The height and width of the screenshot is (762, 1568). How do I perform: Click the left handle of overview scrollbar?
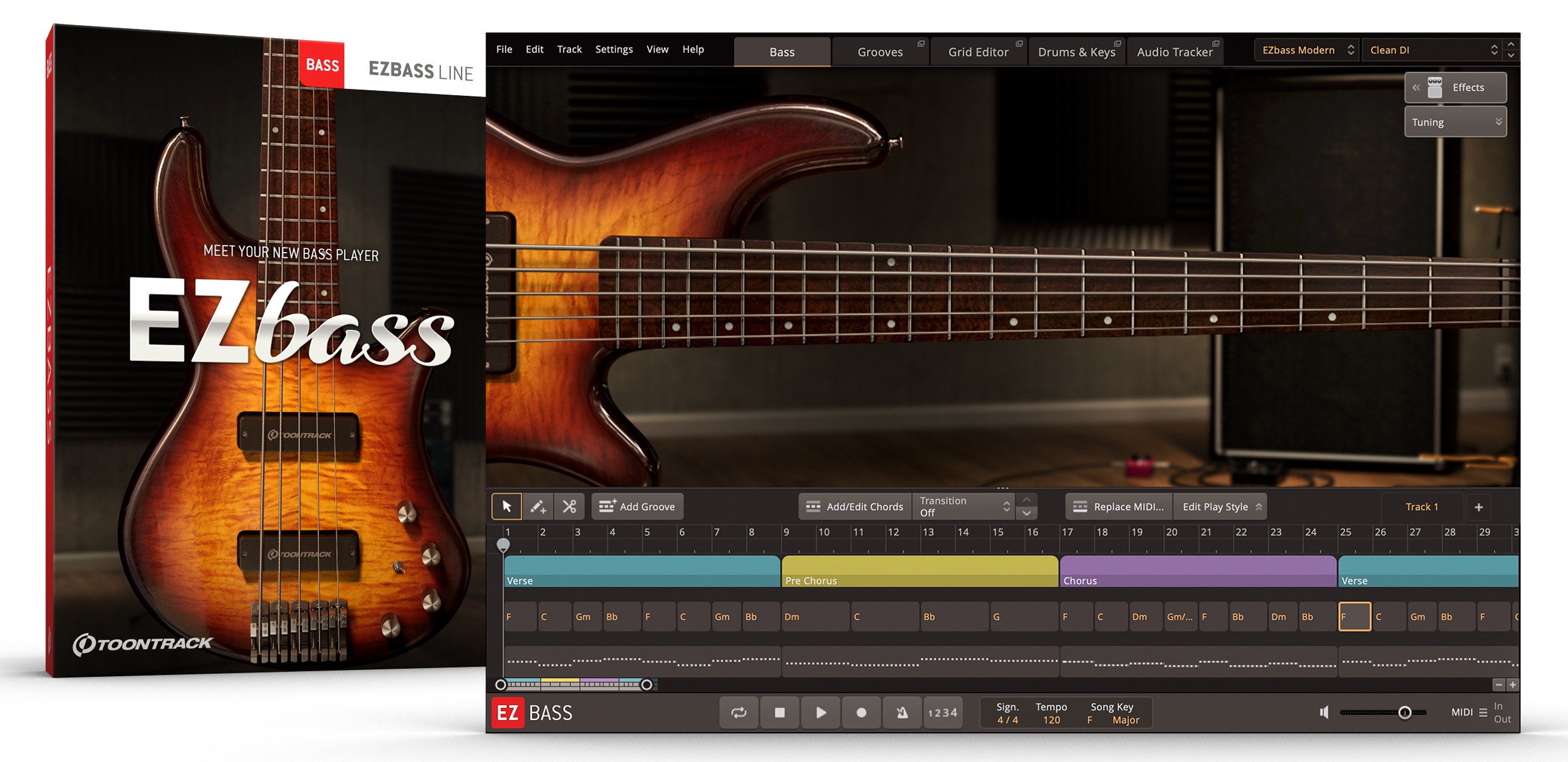pos(501,685)
